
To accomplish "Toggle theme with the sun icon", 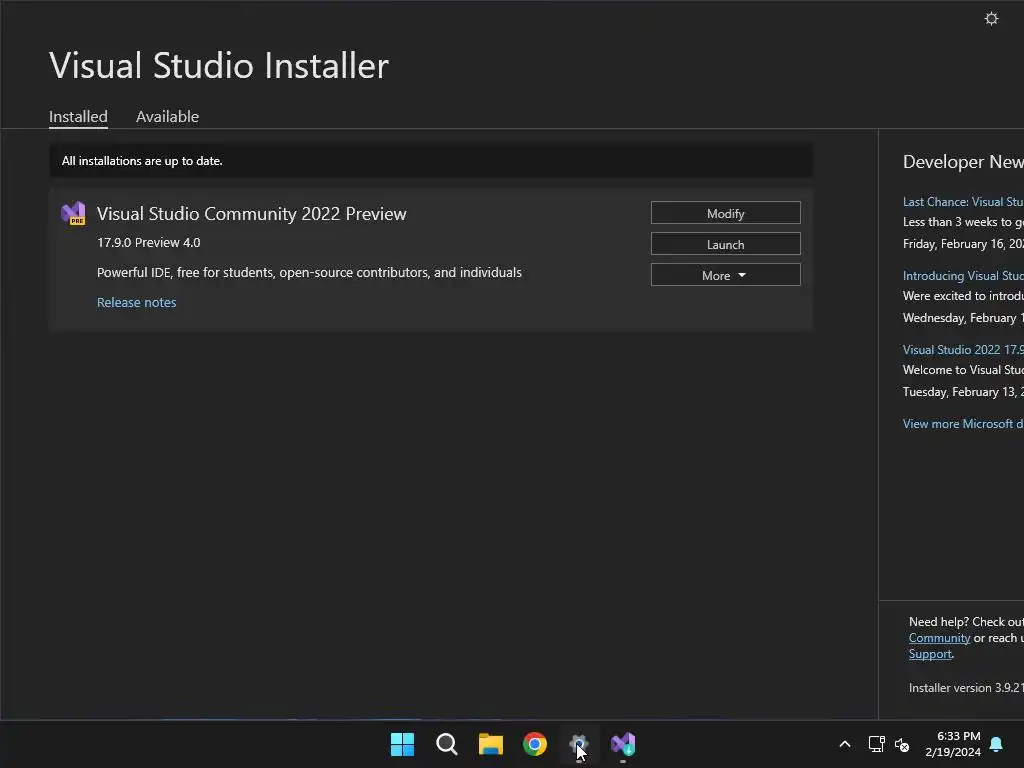I will (991, 18).
